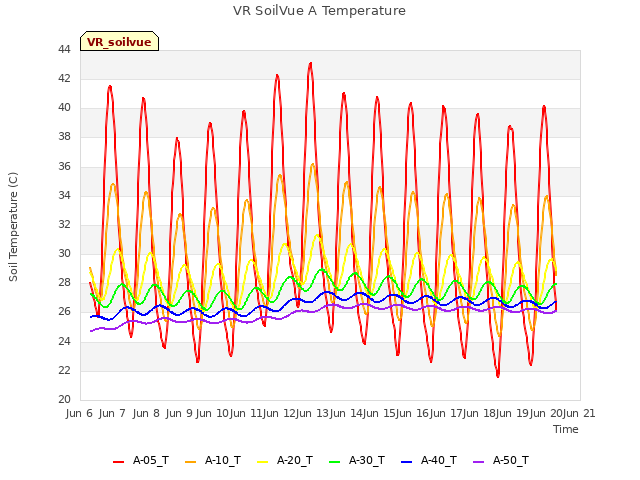Click the highest red A-05_T peak near 43
This screenshot has width=640, height=480.
[311, 64]
